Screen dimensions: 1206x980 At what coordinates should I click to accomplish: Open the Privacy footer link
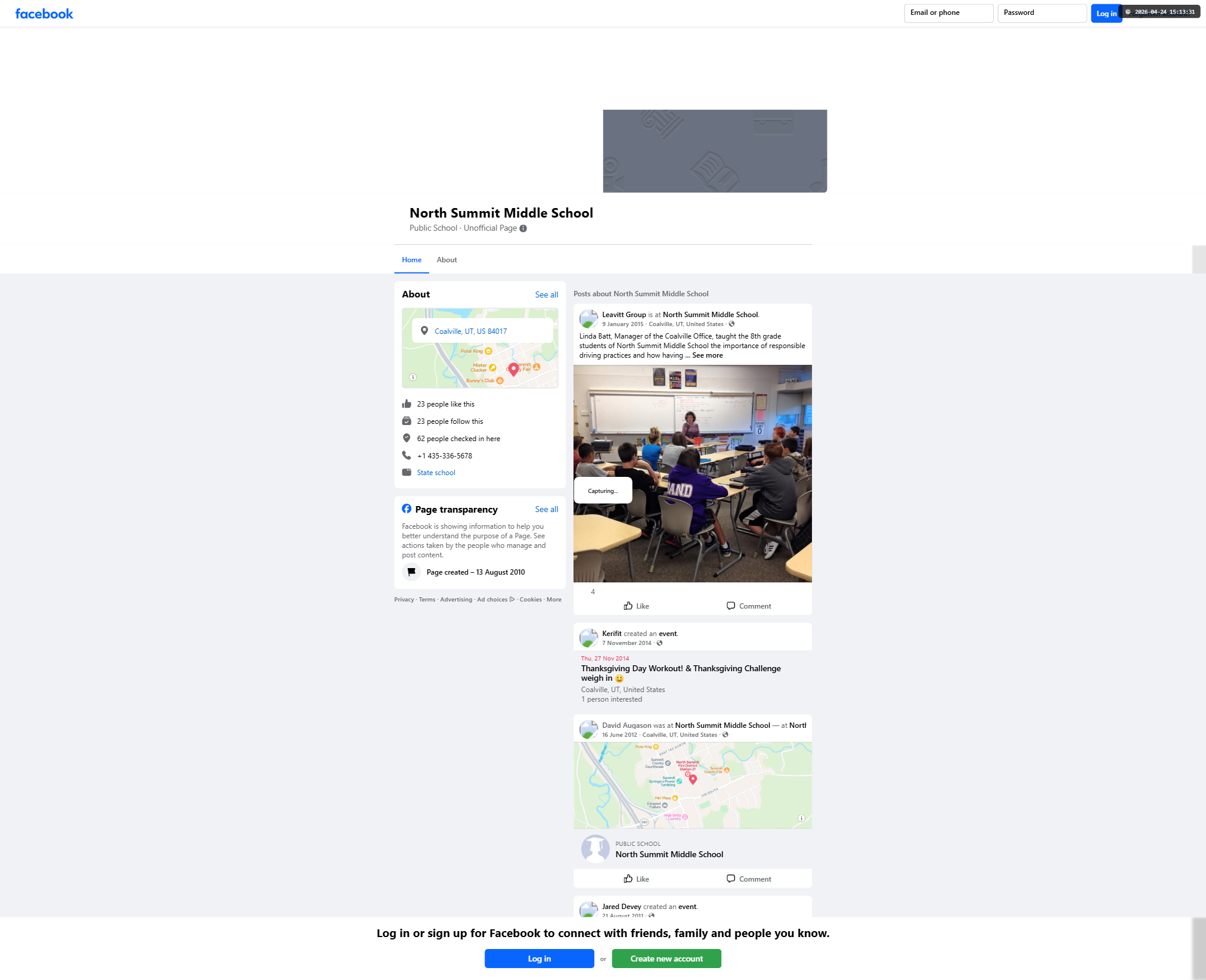tap(404, 600)
